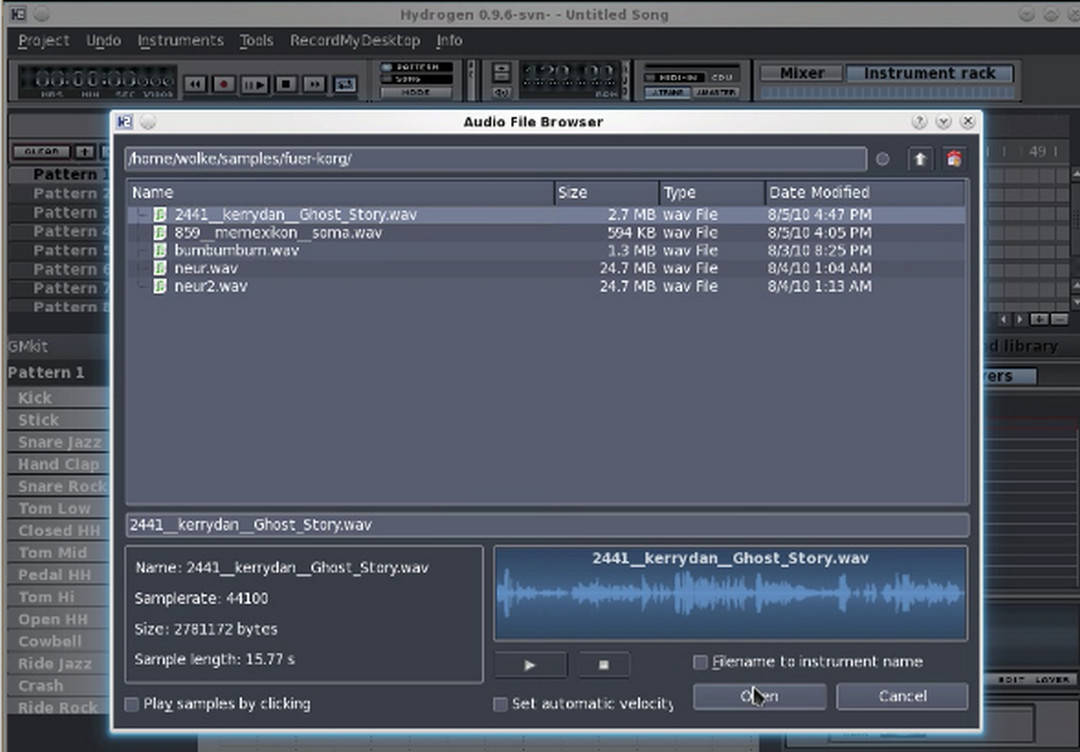Toggle the J.Trans JACK transport button
The height and width of the screenshot is (752, 1080).
pyautogui.click(x=667, y=92)
